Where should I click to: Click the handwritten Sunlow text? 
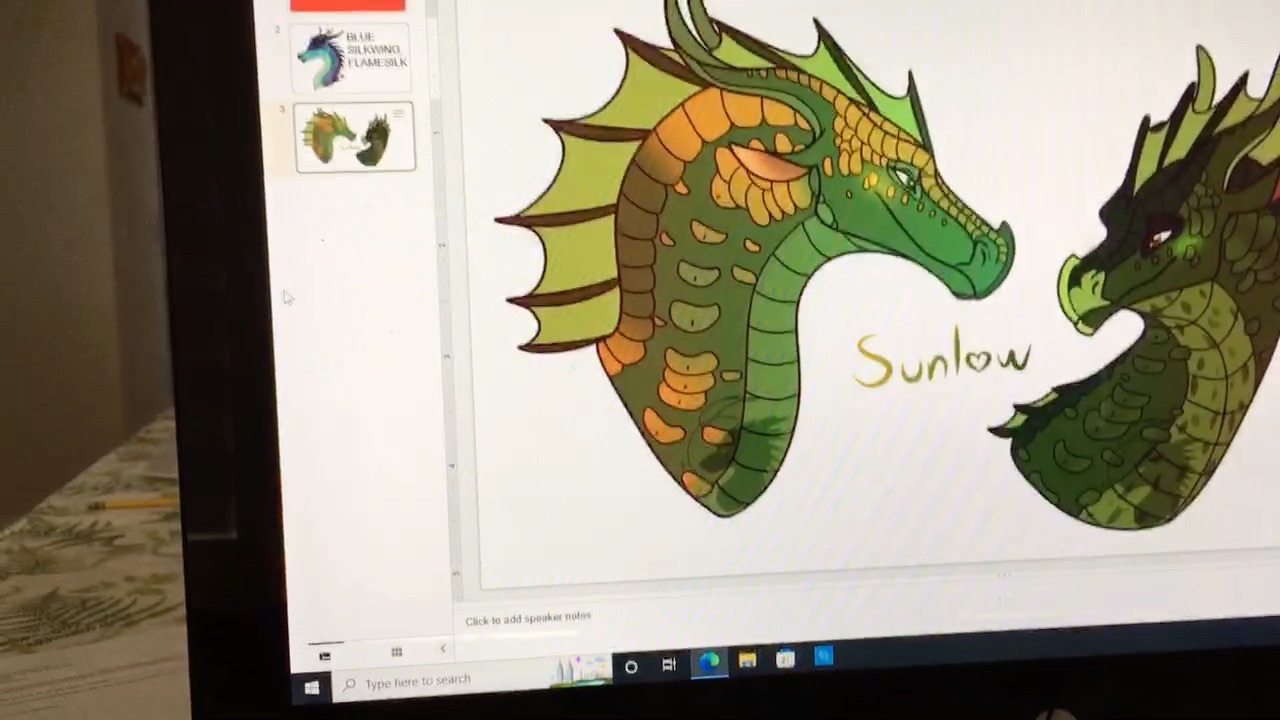(x=942, y=358)
